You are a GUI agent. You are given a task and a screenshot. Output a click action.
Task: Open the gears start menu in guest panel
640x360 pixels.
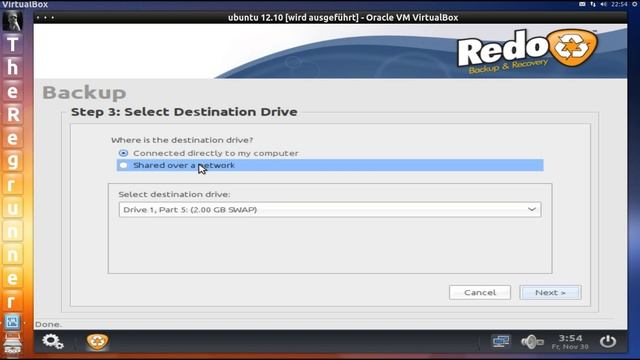(53, 341)
